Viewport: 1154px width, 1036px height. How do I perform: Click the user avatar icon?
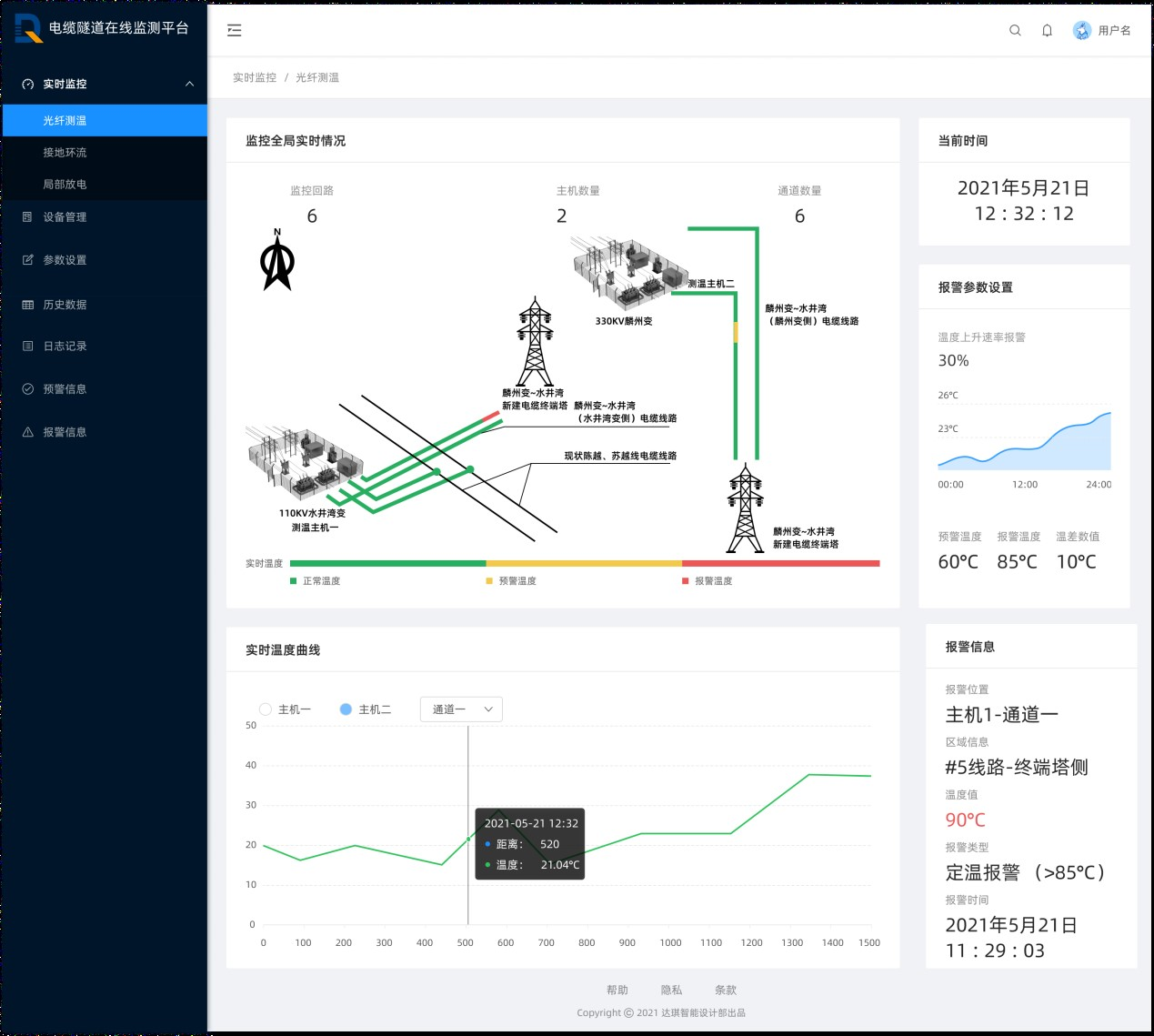click(1081, 30)
